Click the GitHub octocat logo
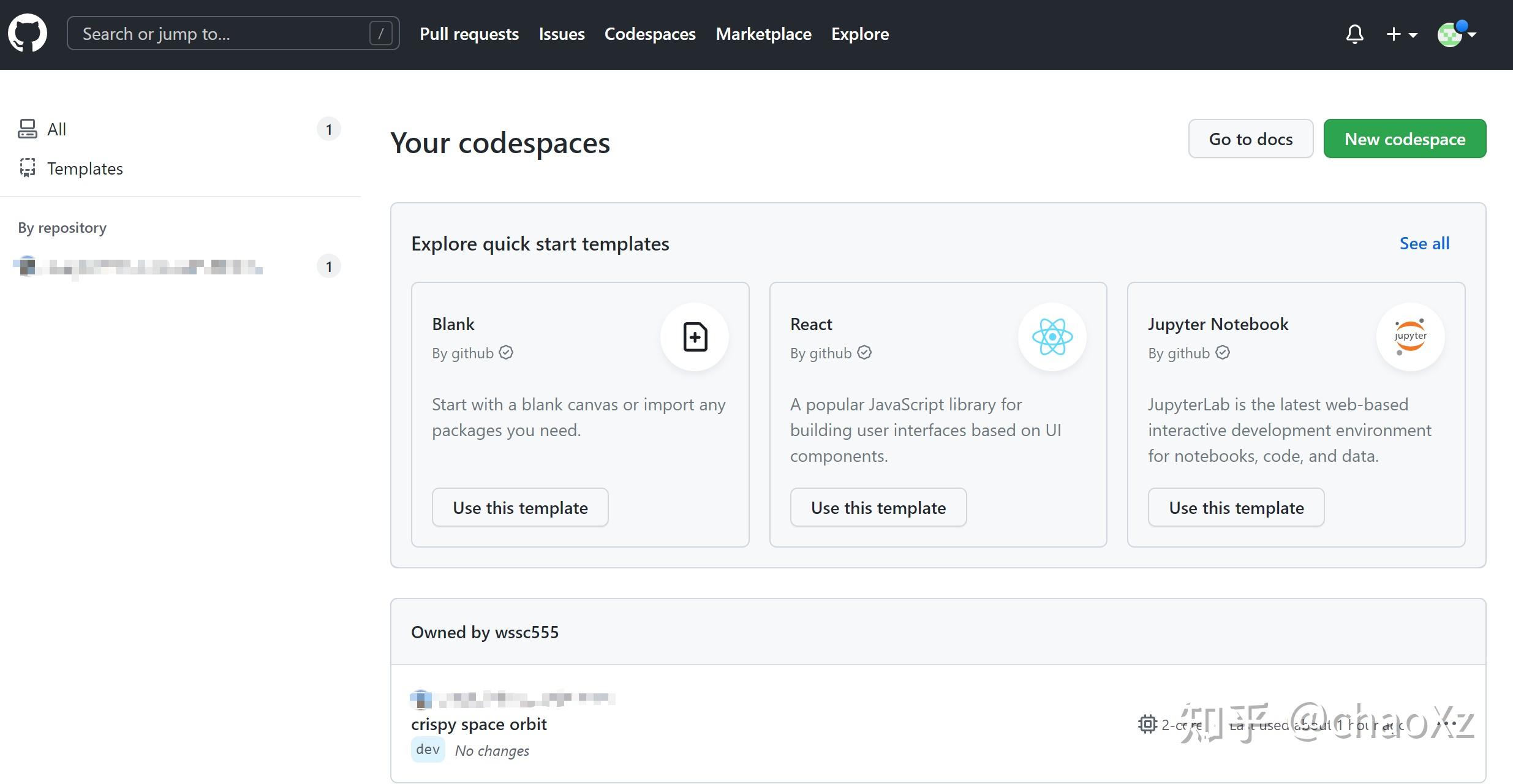This screenshot has width=1513, height=784. tap(28, 33)
